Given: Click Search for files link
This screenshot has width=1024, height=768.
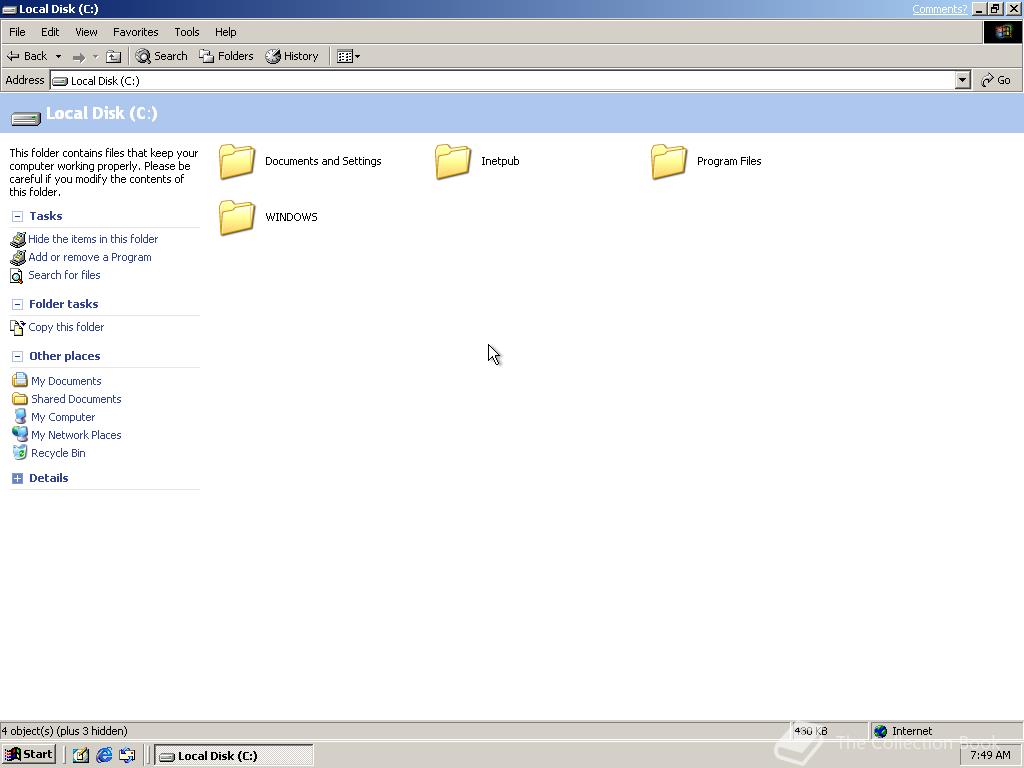Looking at the screenshot, I should 64,275.
